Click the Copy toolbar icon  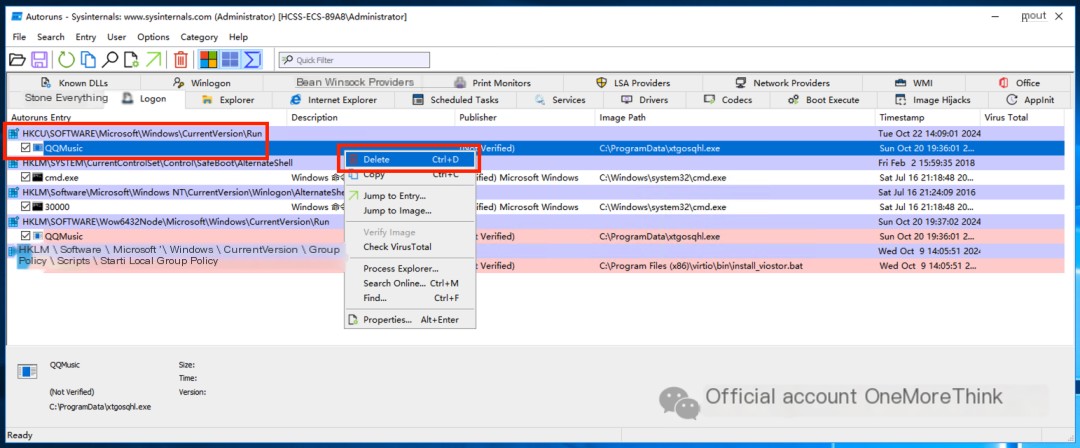point(88,60)
